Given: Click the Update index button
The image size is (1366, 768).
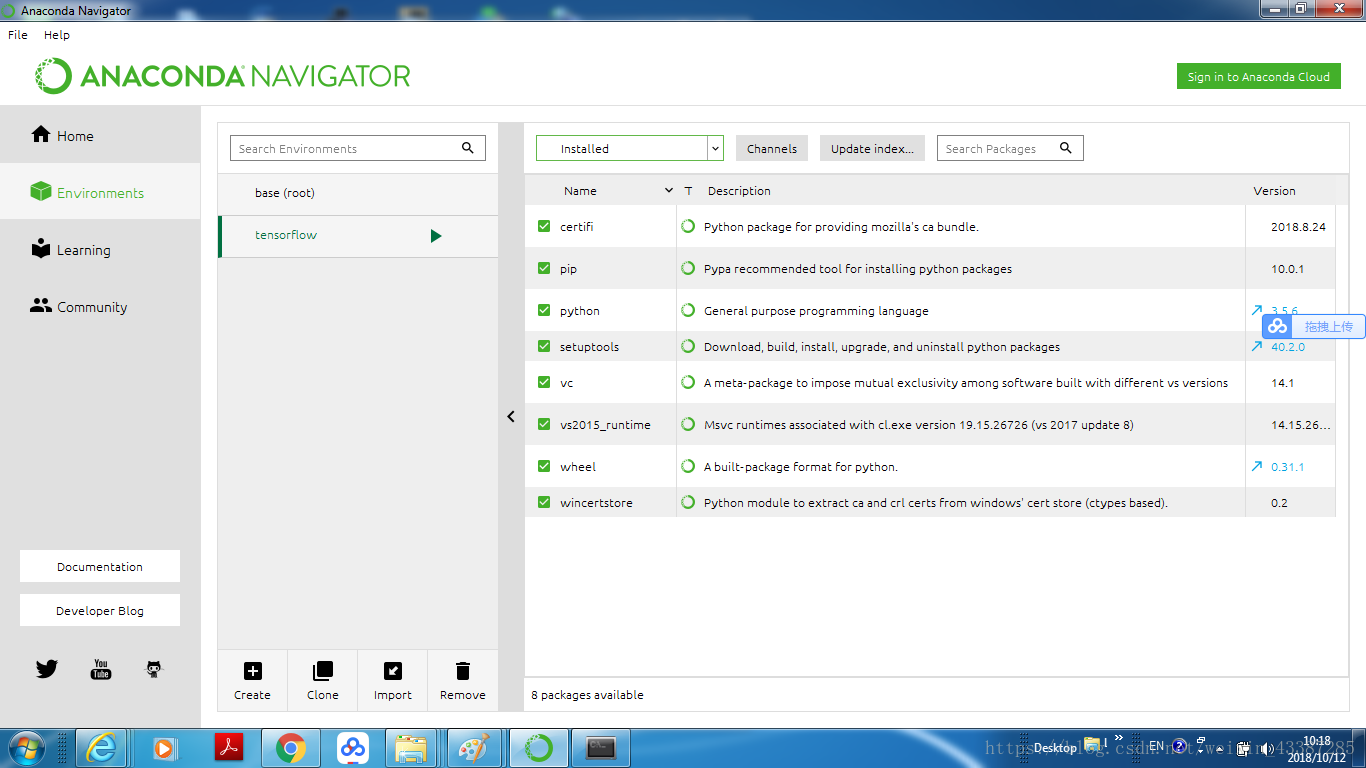Looking at the screenshot, I should (x=872, y=148).
